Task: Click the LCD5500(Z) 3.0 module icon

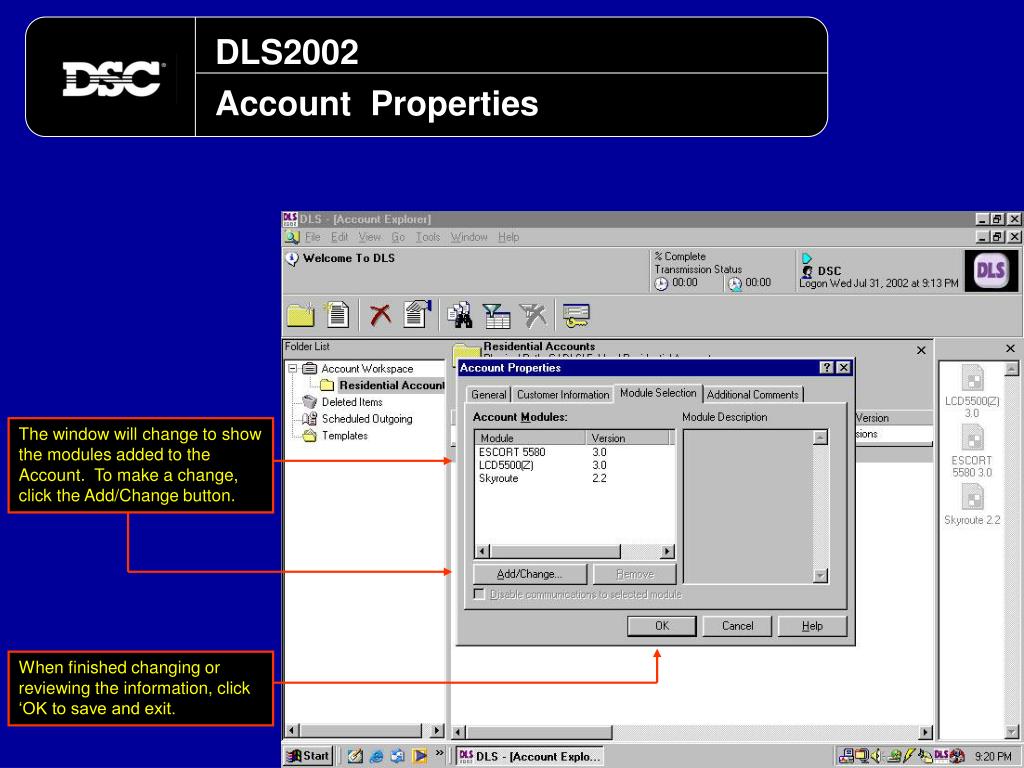Action: tap(972, 379)
